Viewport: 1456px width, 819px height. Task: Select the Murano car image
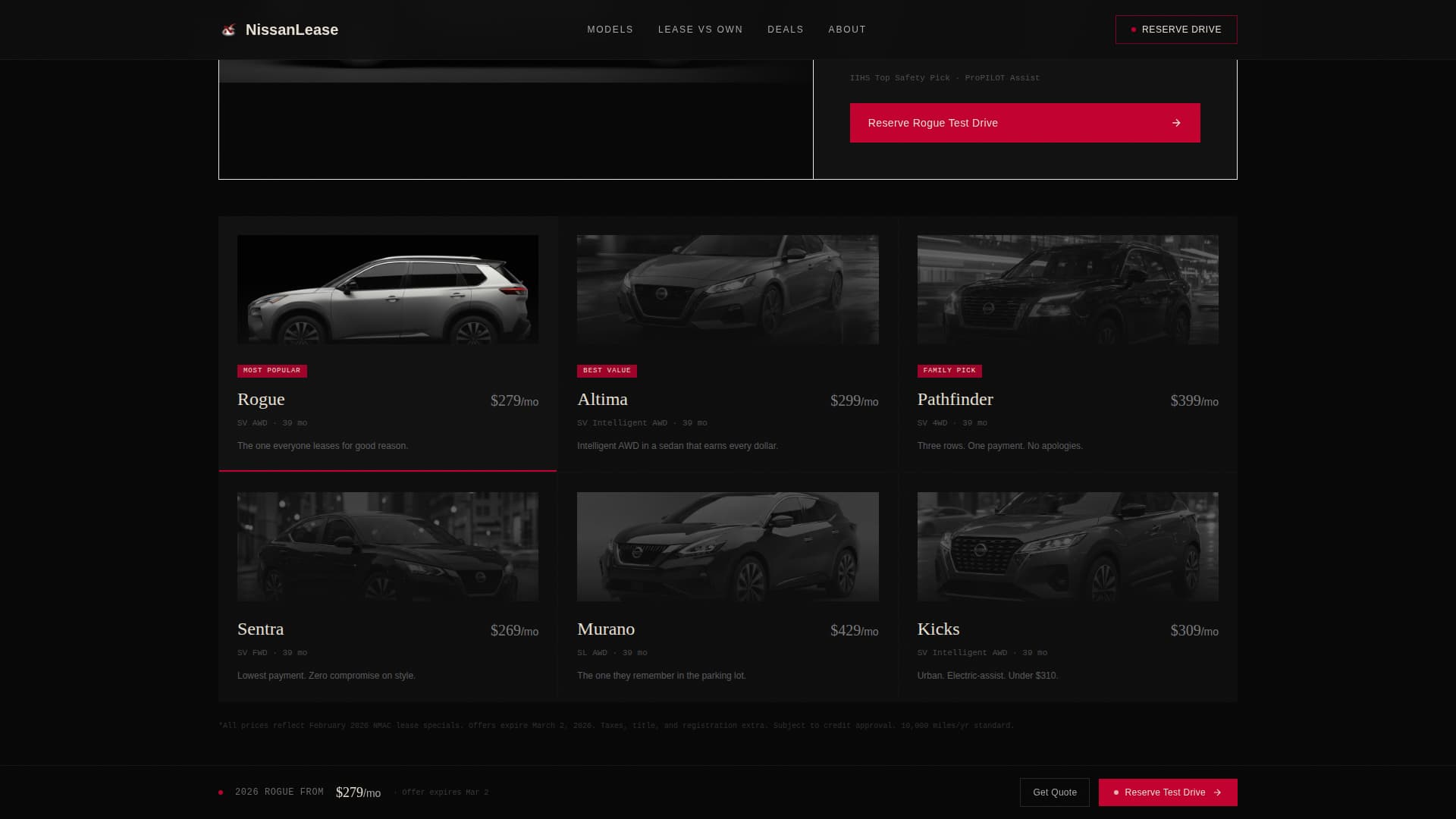tap(728, 547)
